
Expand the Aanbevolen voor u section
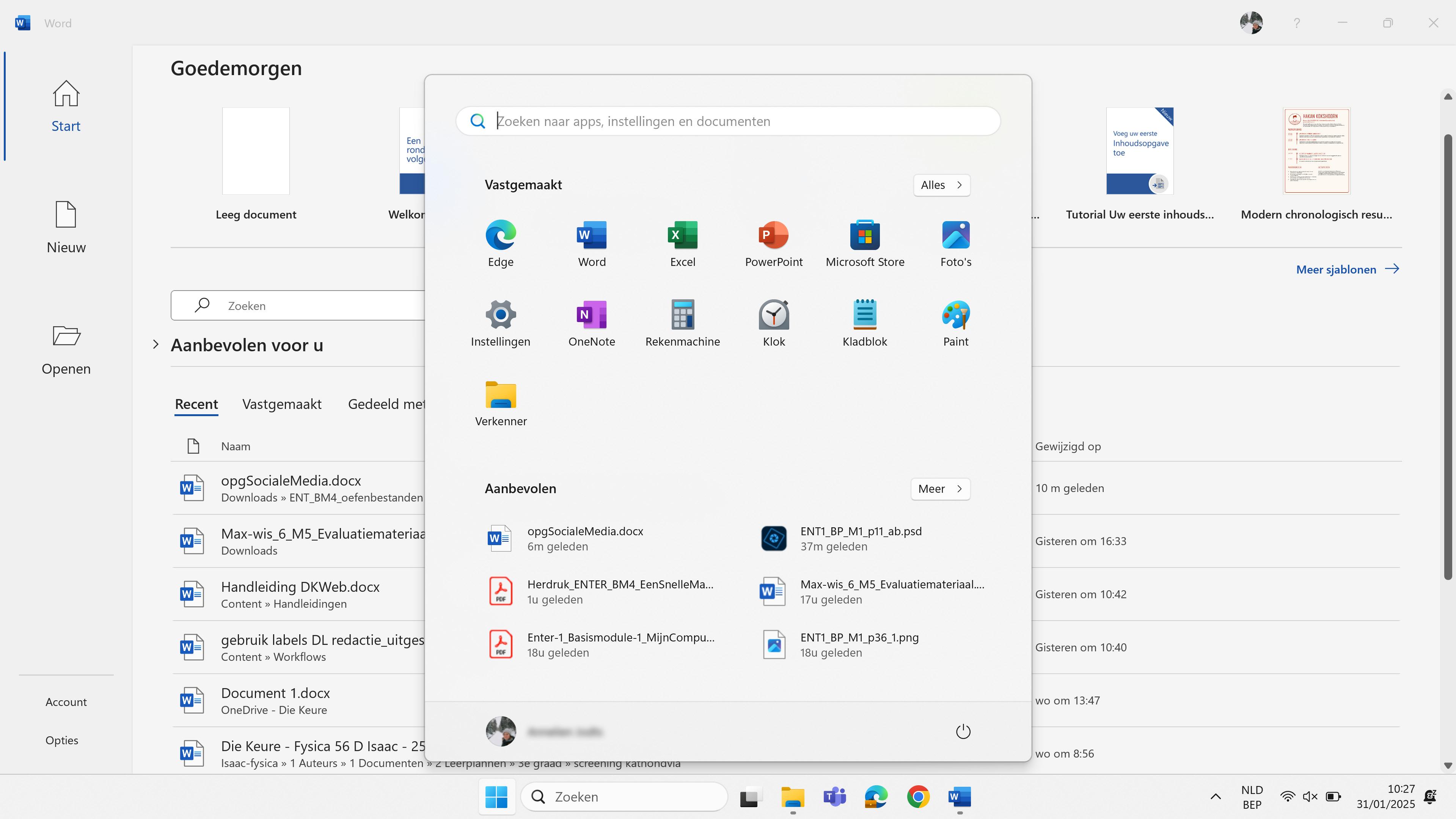click(156, 345)
